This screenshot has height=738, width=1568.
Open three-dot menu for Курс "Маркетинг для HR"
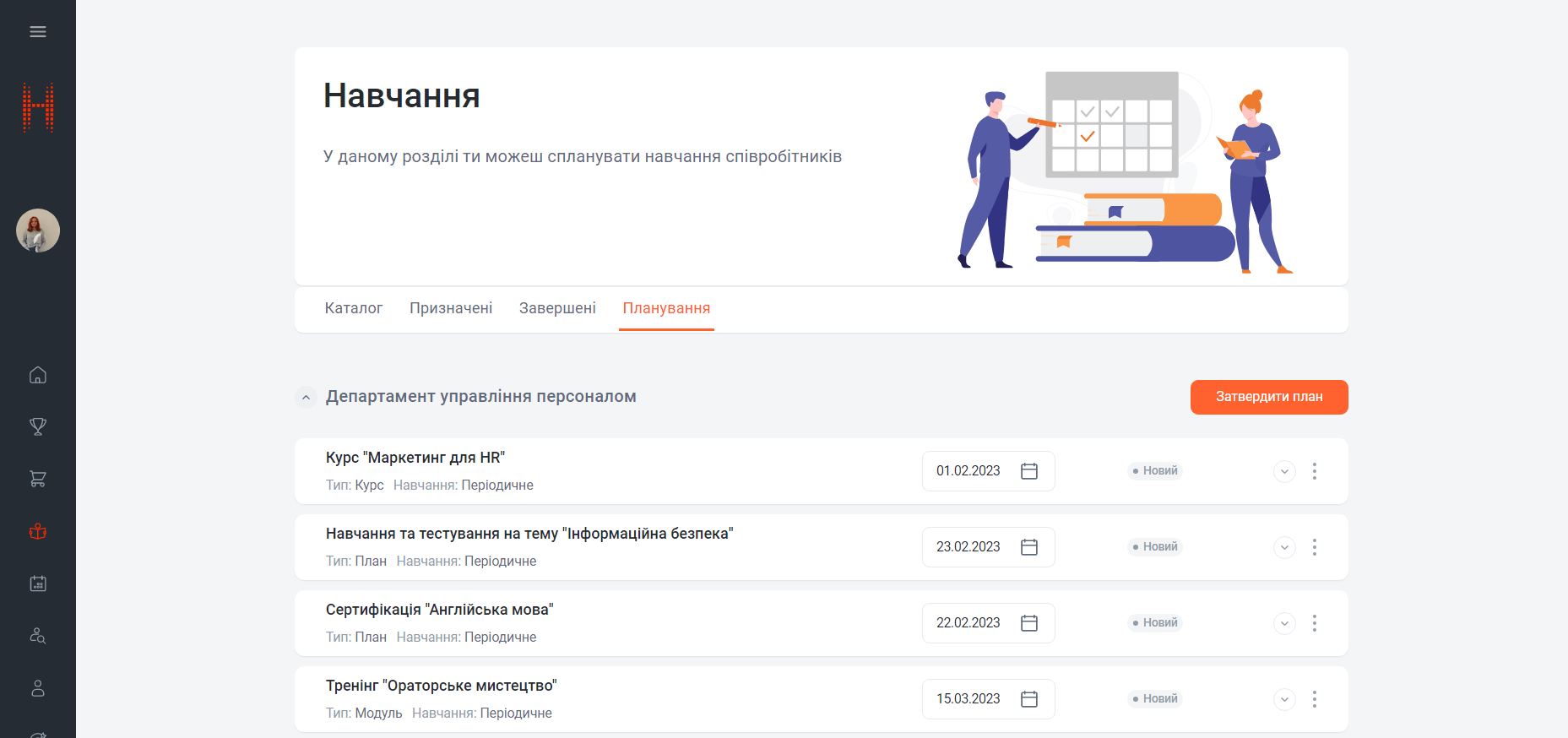point(1314,471)
